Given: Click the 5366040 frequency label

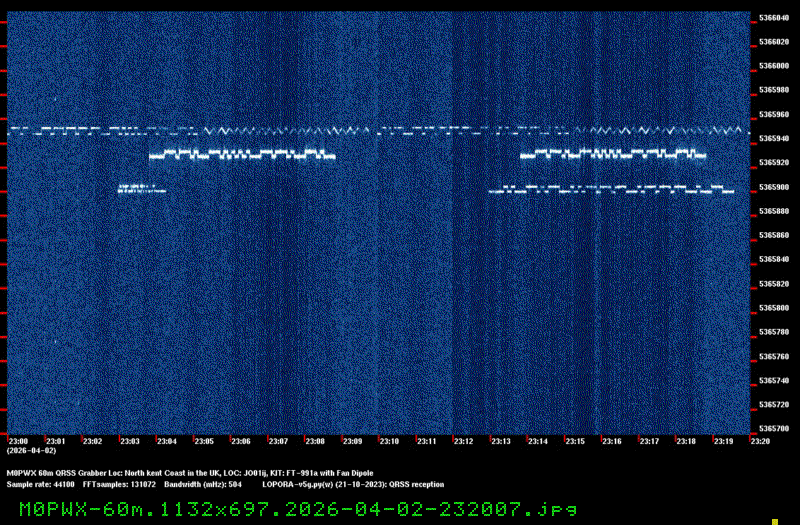Looking at the screenshot, I should click(x=774, y=18).
